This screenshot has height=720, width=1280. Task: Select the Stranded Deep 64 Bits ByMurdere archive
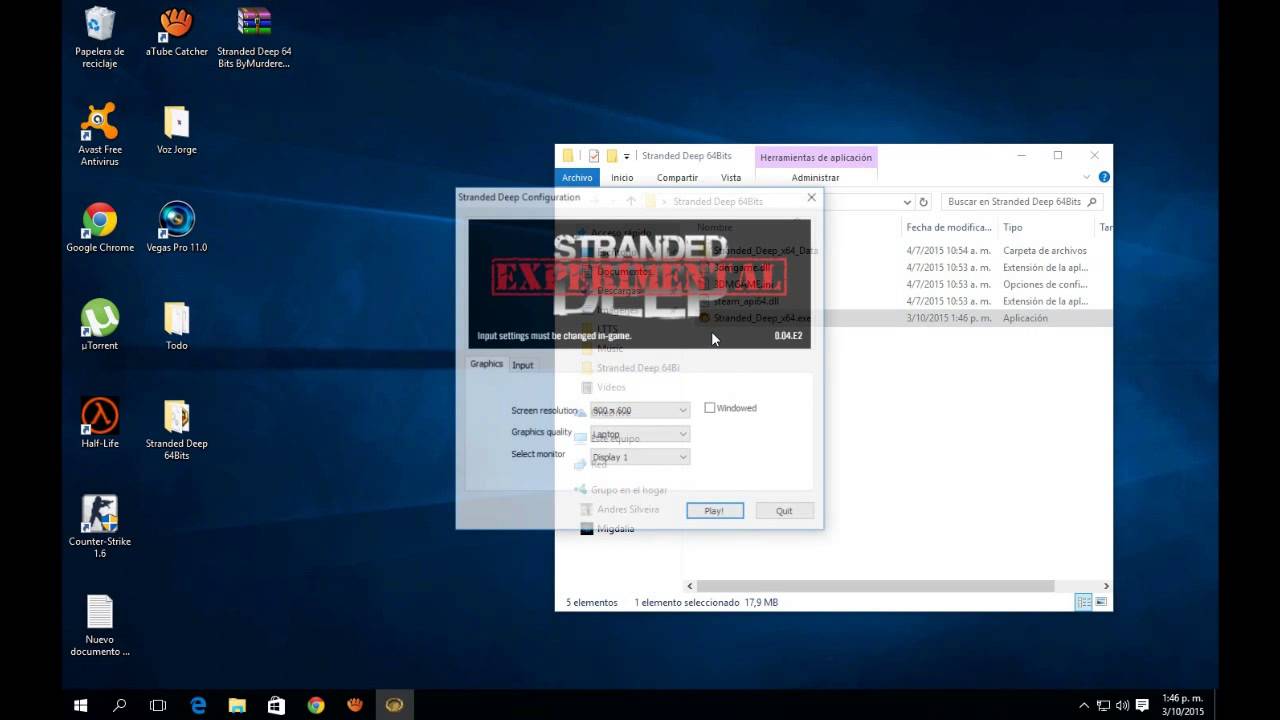click(254, 38)
